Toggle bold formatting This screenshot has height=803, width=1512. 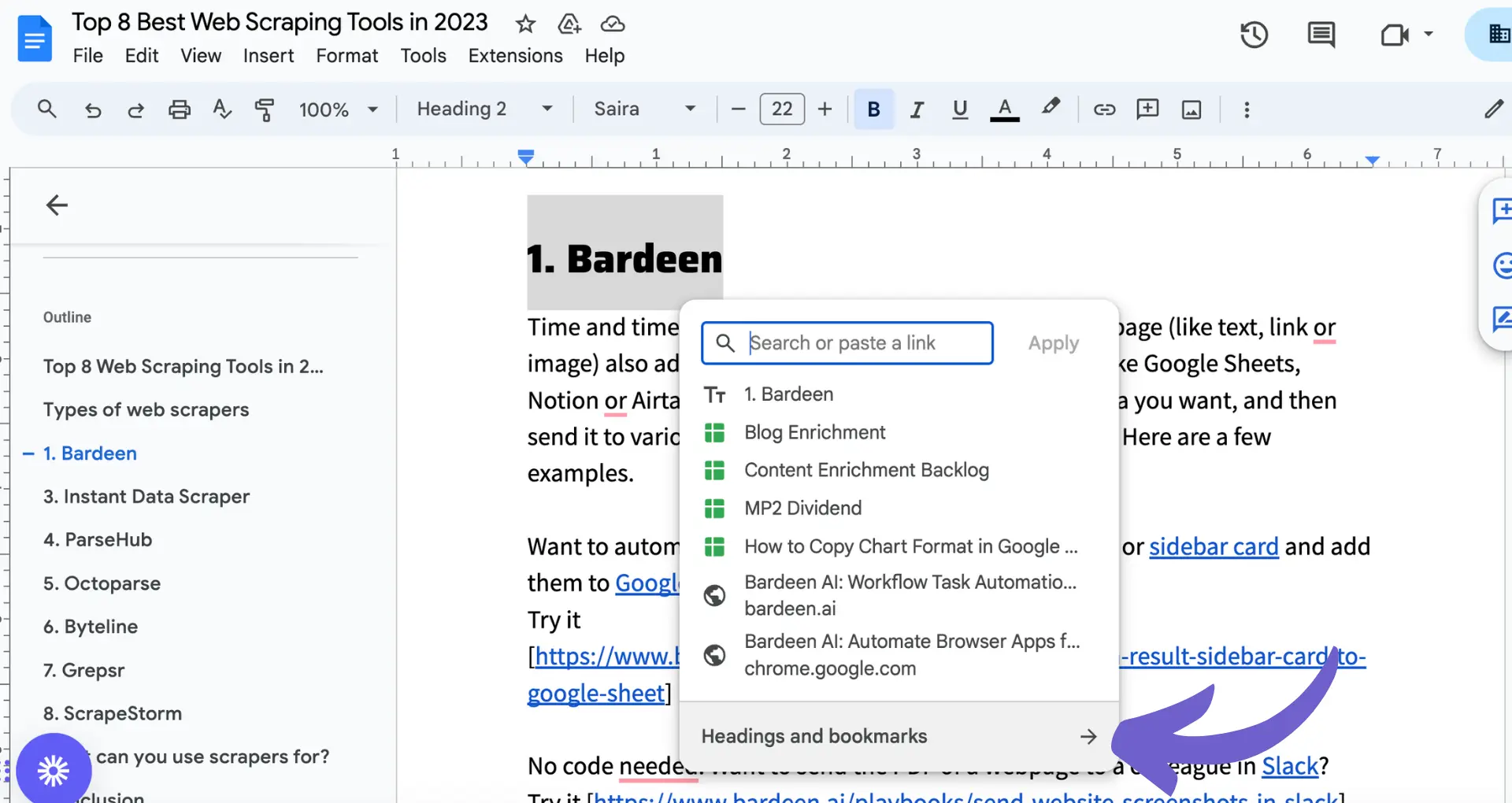(873, 109)
